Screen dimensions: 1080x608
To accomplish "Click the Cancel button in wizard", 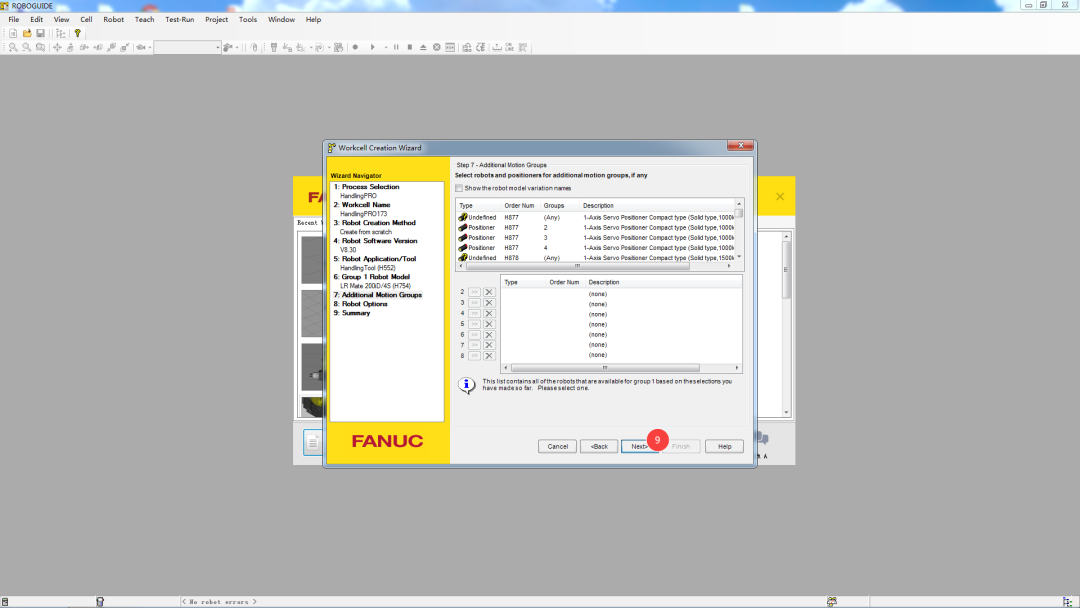I will pyautogui.click(x=557, y=446).
